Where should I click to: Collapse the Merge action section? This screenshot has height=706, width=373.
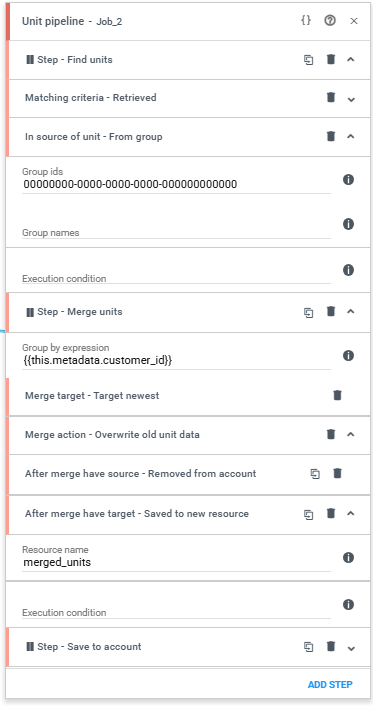point(352,434)
